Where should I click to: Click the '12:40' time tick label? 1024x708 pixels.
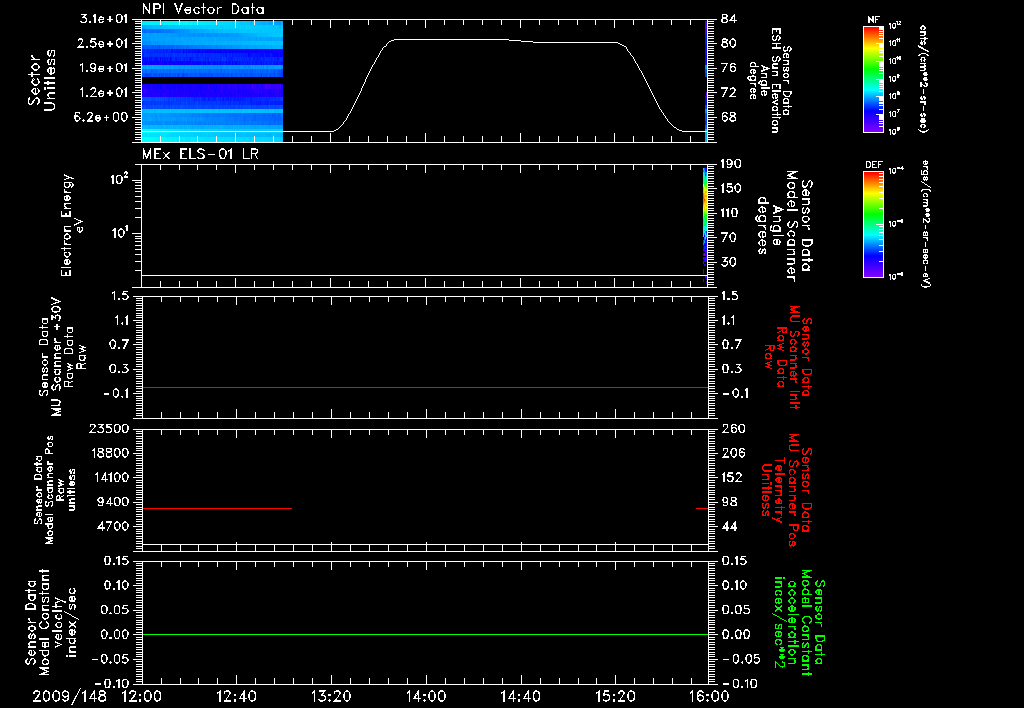coord(236,696)
